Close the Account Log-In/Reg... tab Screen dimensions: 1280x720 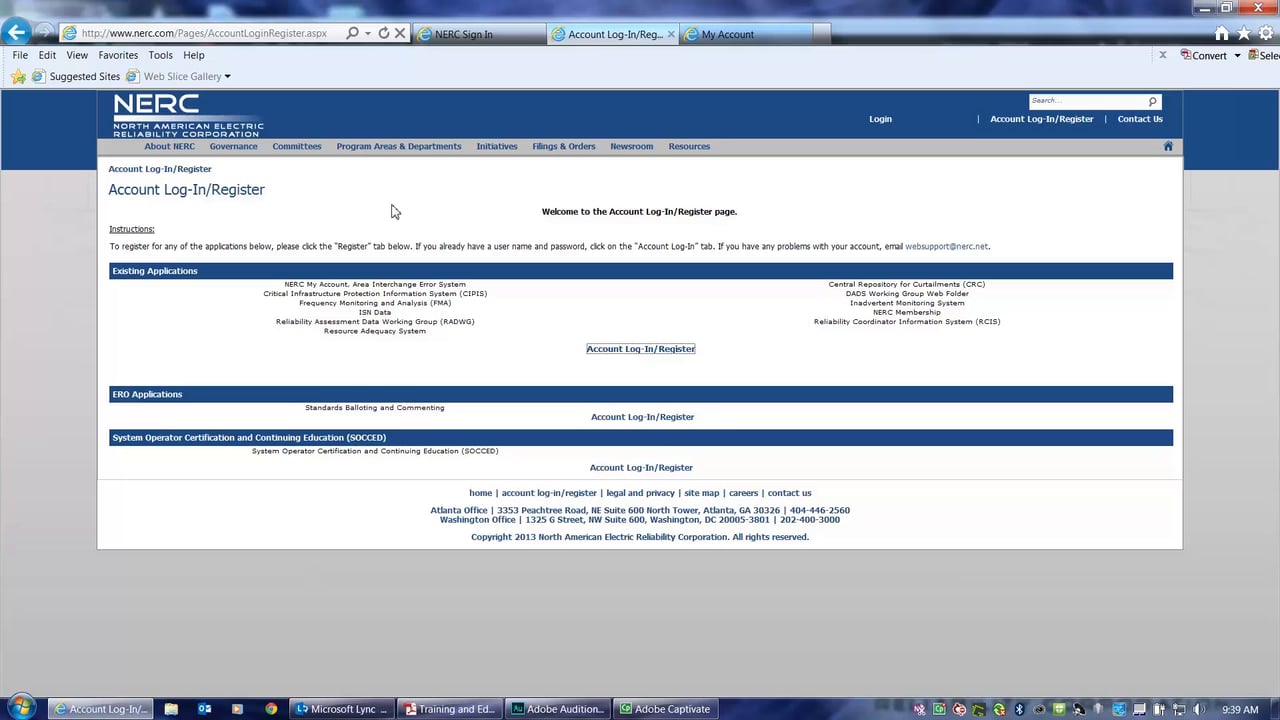pyautogui.click(x=671, y=34)
